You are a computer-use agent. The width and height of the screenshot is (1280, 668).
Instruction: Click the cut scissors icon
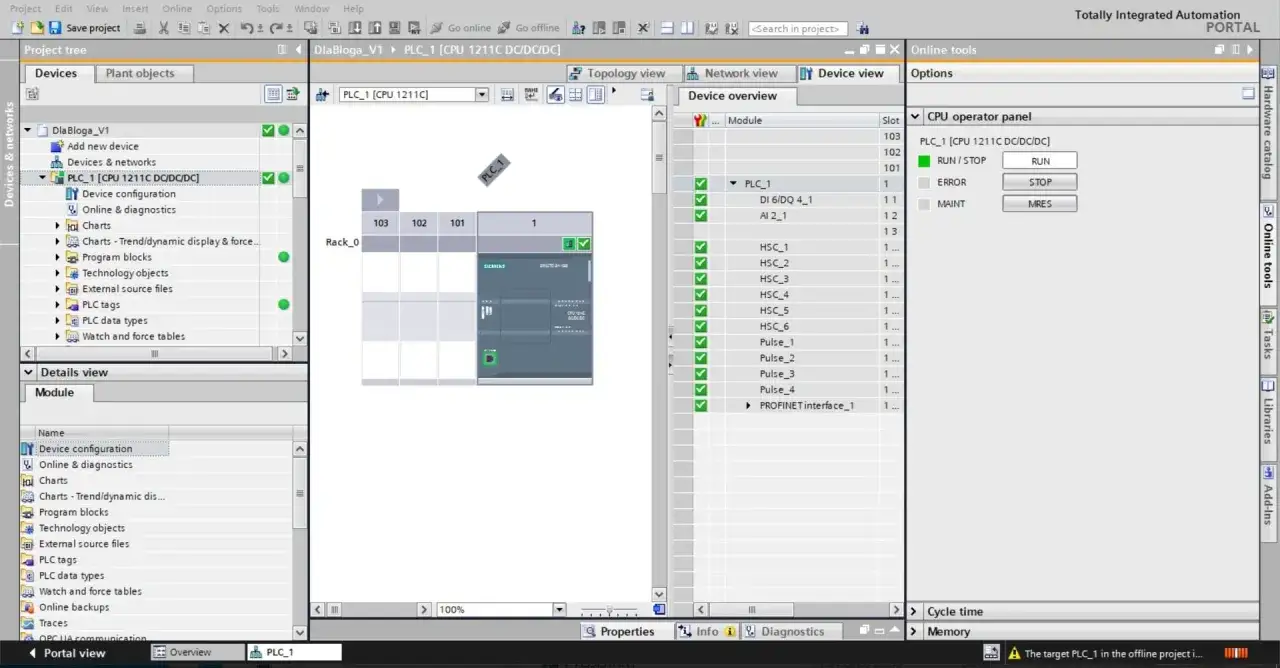point(163,28)
